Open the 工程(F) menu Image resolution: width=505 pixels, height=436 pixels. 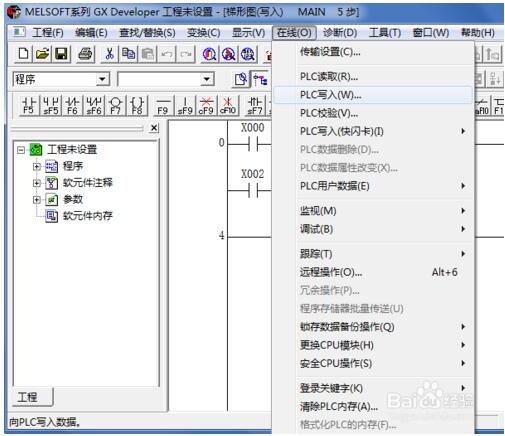(x=47, y=33)
